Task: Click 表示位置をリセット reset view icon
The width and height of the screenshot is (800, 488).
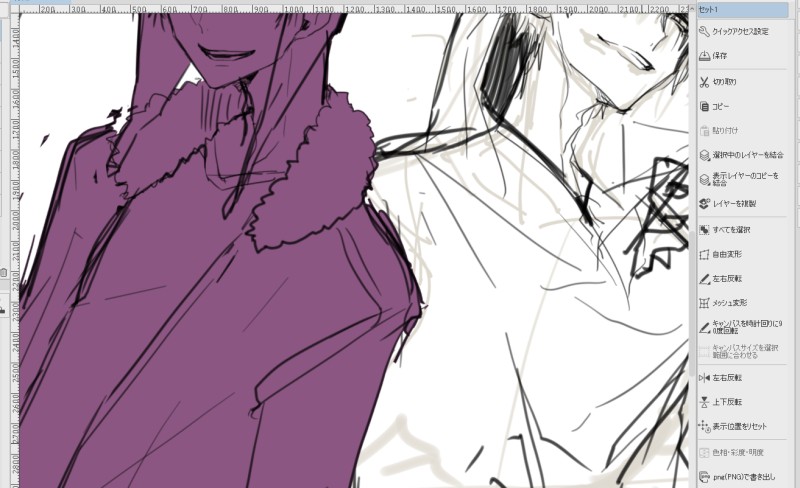Action: pos(704,426)
